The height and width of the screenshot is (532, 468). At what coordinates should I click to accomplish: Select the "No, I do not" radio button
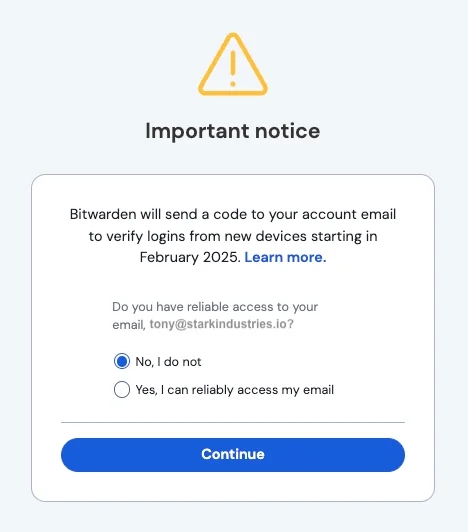point(122,361)
